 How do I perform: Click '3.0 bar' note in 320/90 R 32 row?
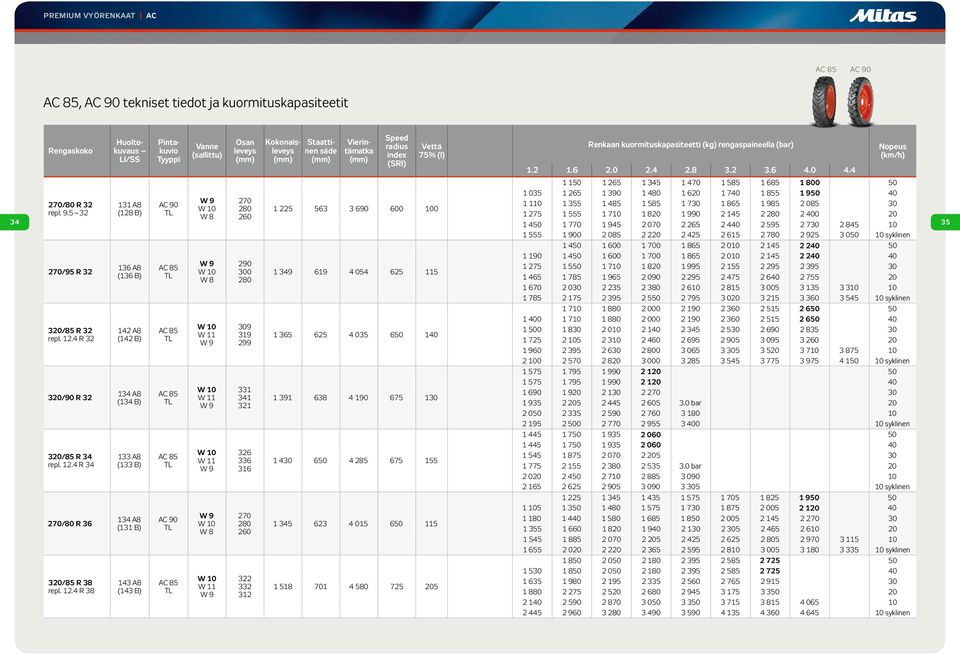pos(691,403)
